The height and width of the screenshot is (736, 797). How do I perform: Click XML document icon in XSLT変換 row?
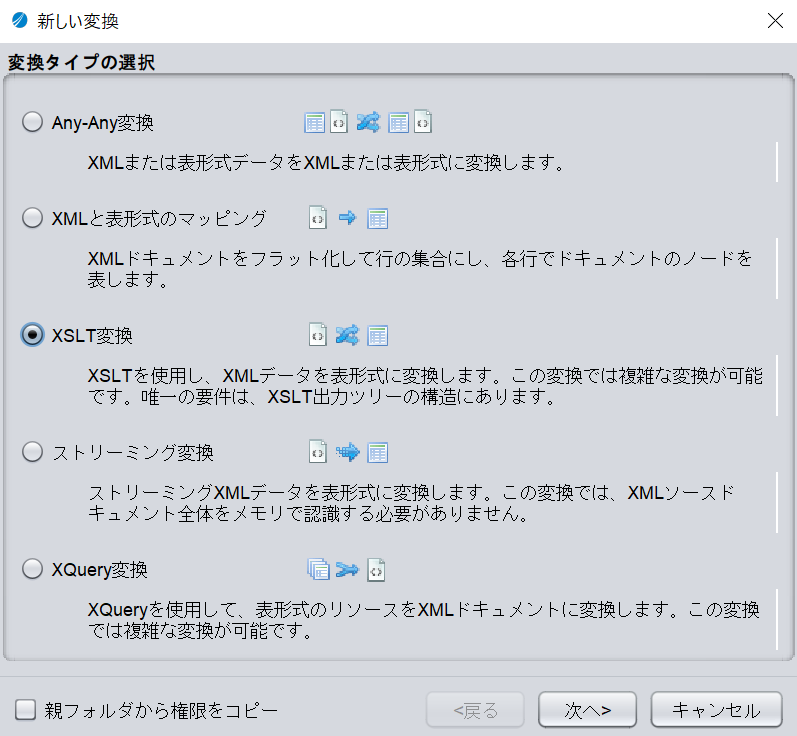click(318, 335)
